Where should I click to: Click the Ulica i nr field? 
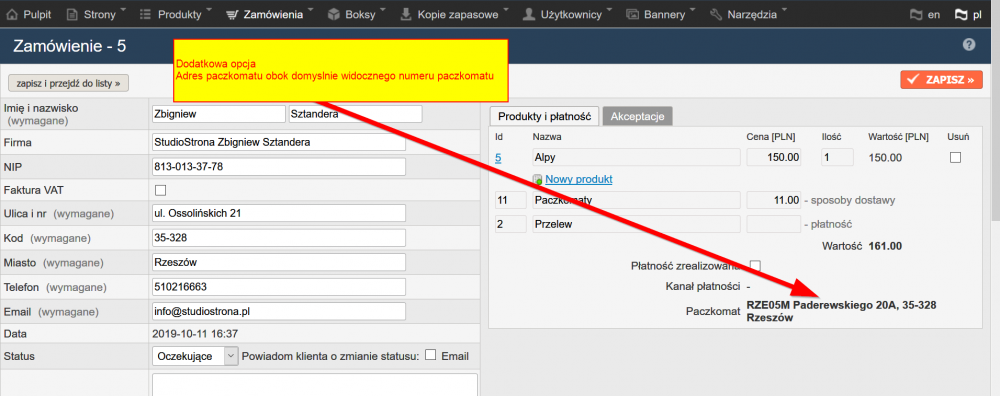279,213
